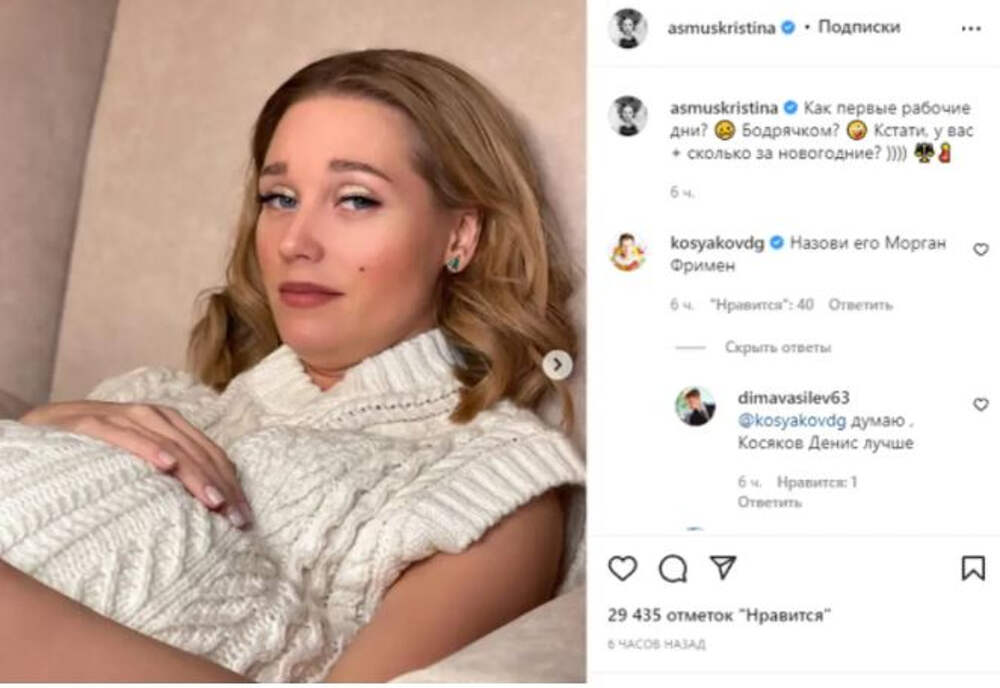Open asmuskristina avatar in post header
The image size is (1000, 688).
(628, 28)
